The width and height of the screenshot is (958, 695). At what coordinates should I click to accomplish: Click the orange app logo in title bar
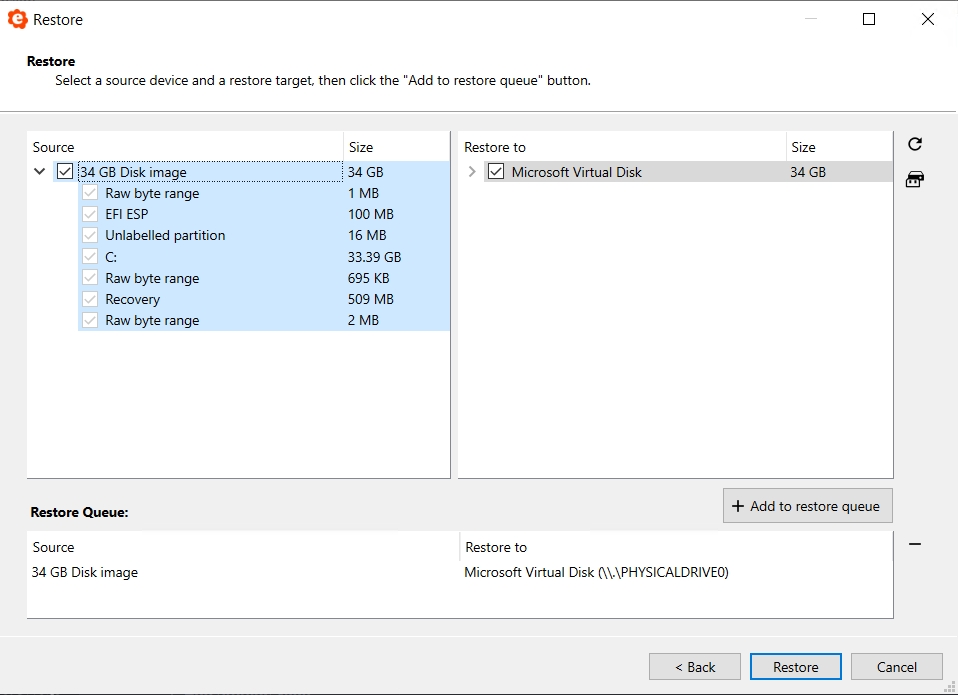coord(17,20)
